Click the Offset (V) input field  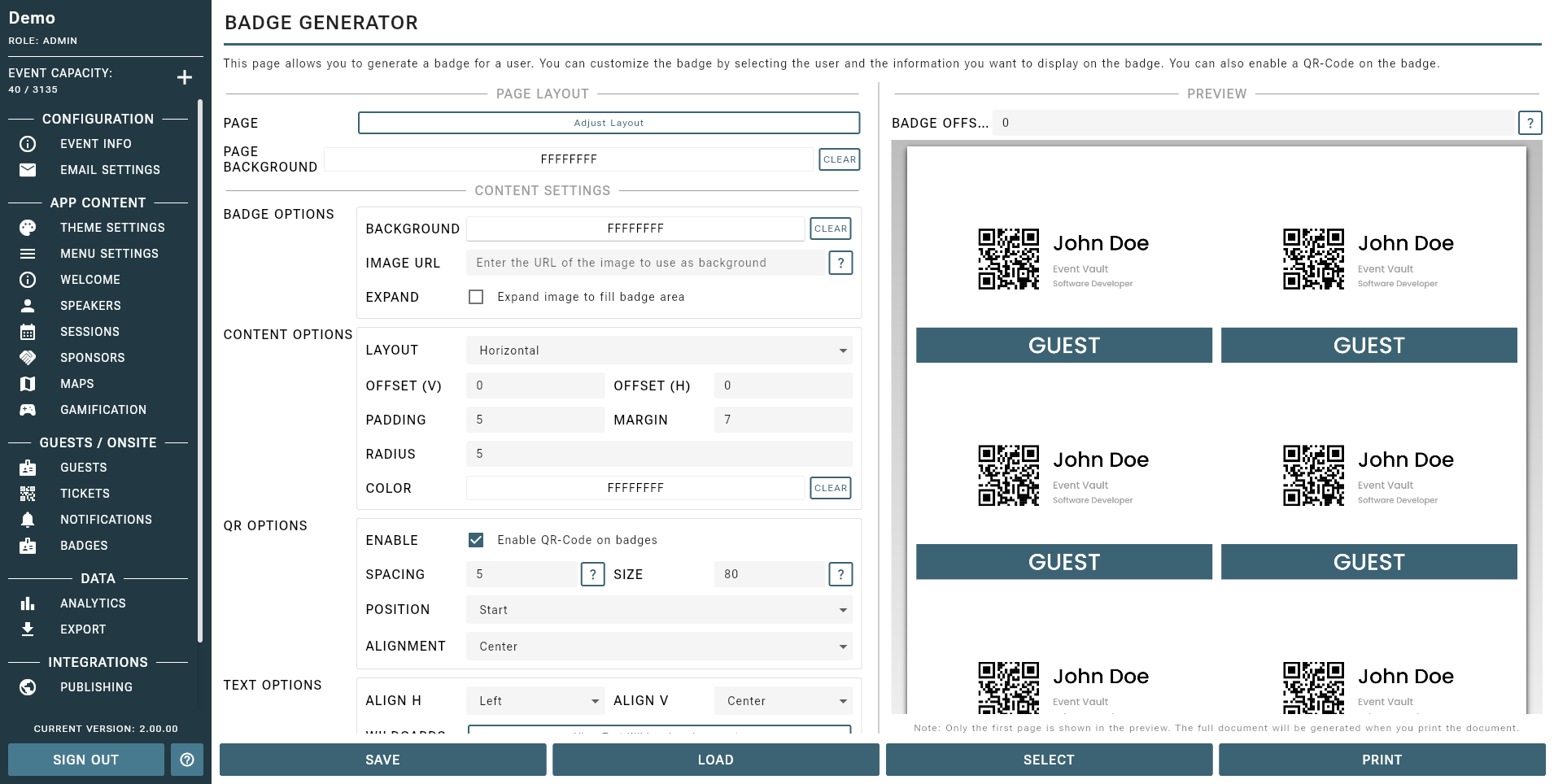point(535,385)
